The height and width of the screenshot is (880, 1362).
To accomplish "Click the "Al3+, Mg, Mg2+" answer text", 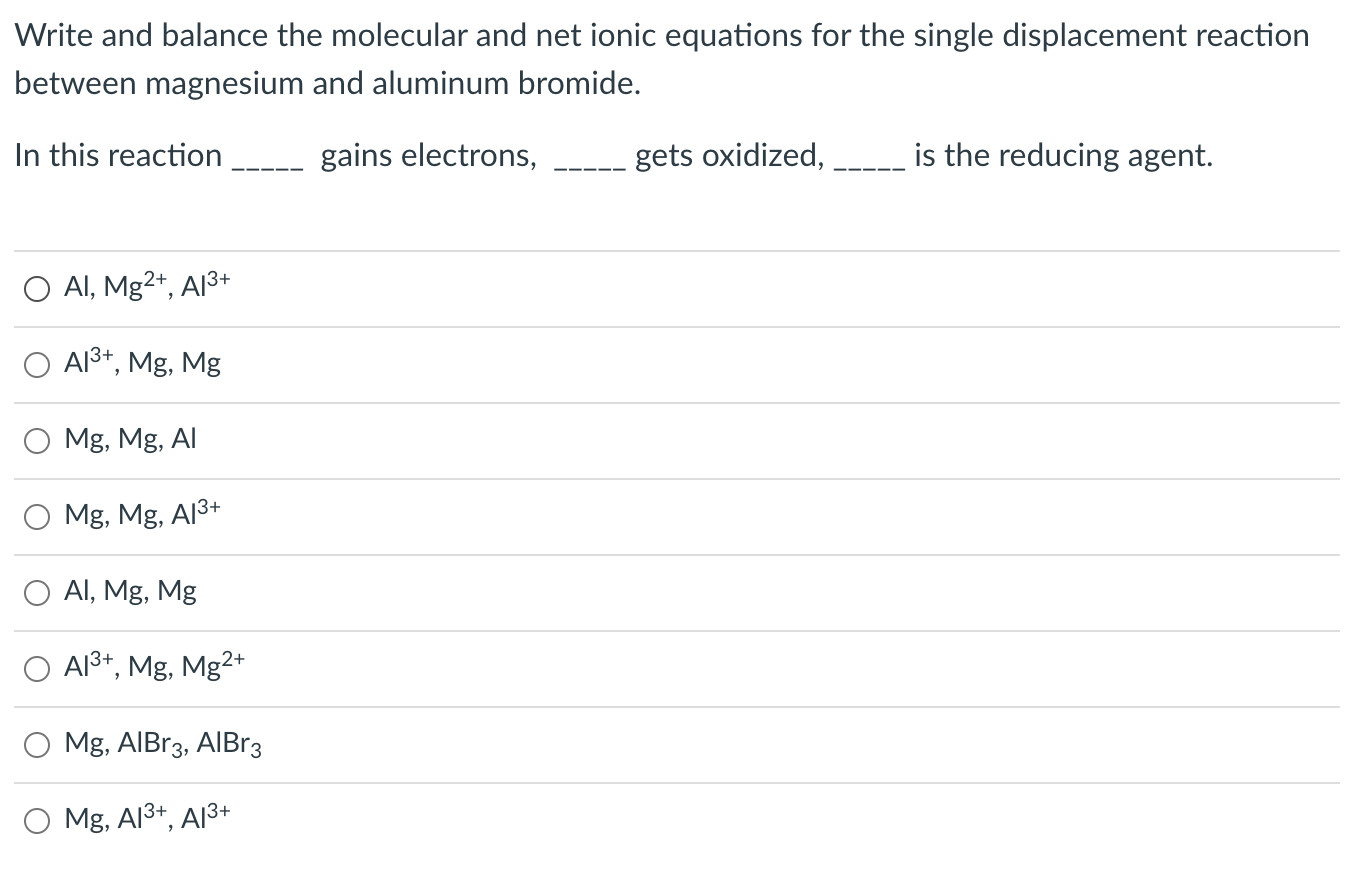I will point(155,666).
